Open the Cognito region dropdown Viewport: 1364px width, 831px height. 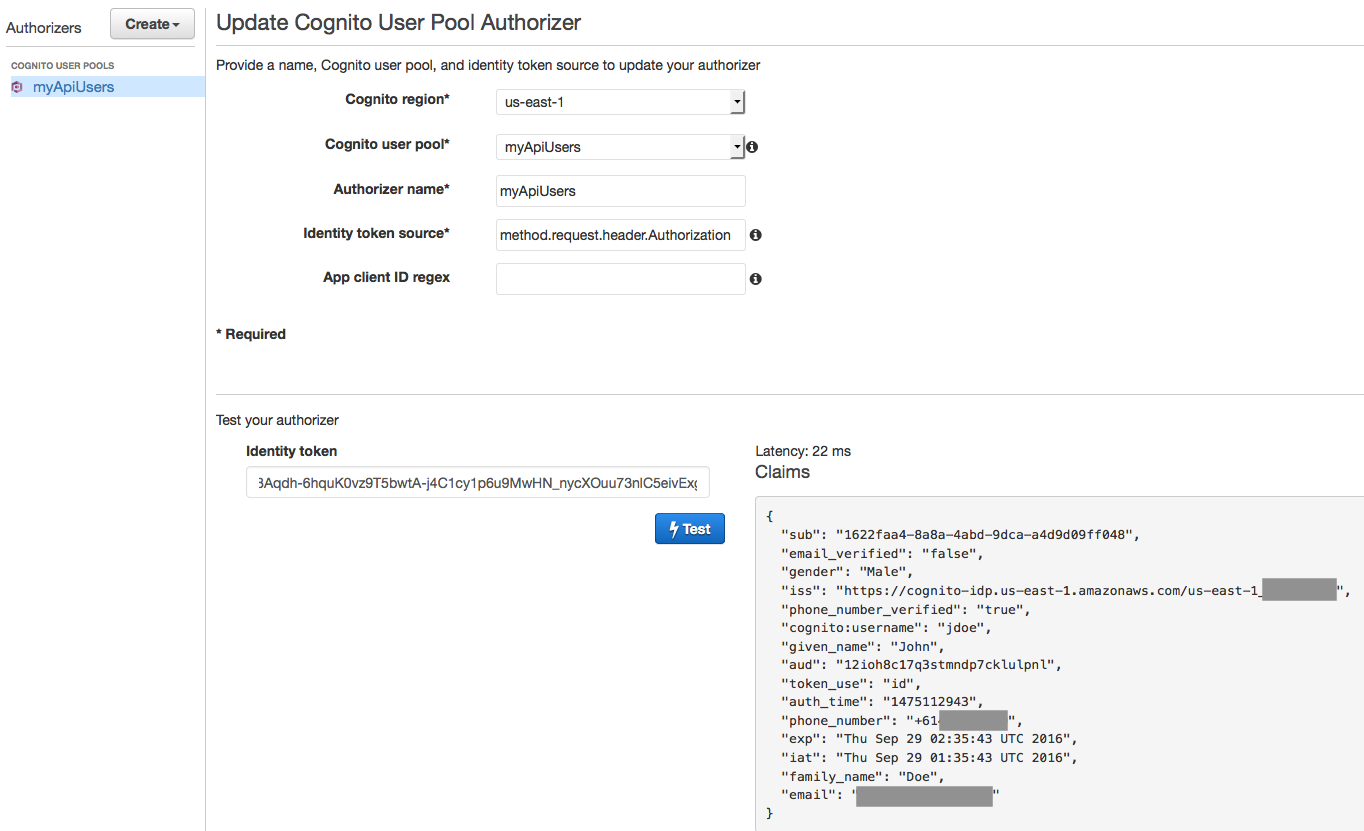coord(620,102)
